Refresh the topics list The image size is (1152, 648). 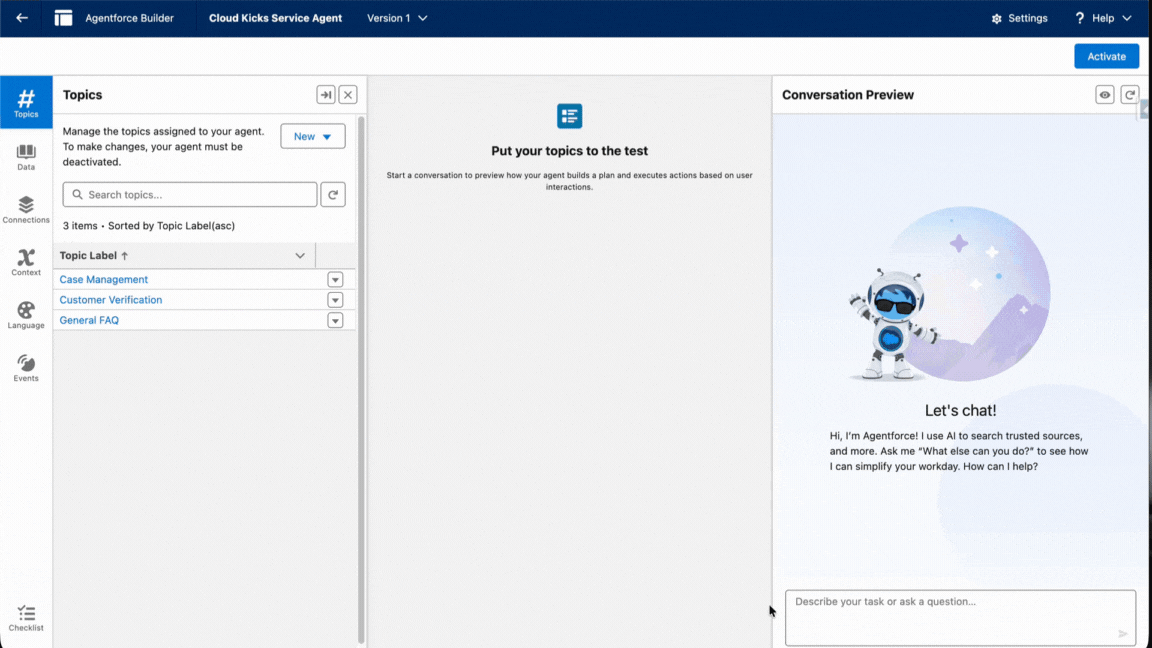pyautogui.click(x=333, y=195)
